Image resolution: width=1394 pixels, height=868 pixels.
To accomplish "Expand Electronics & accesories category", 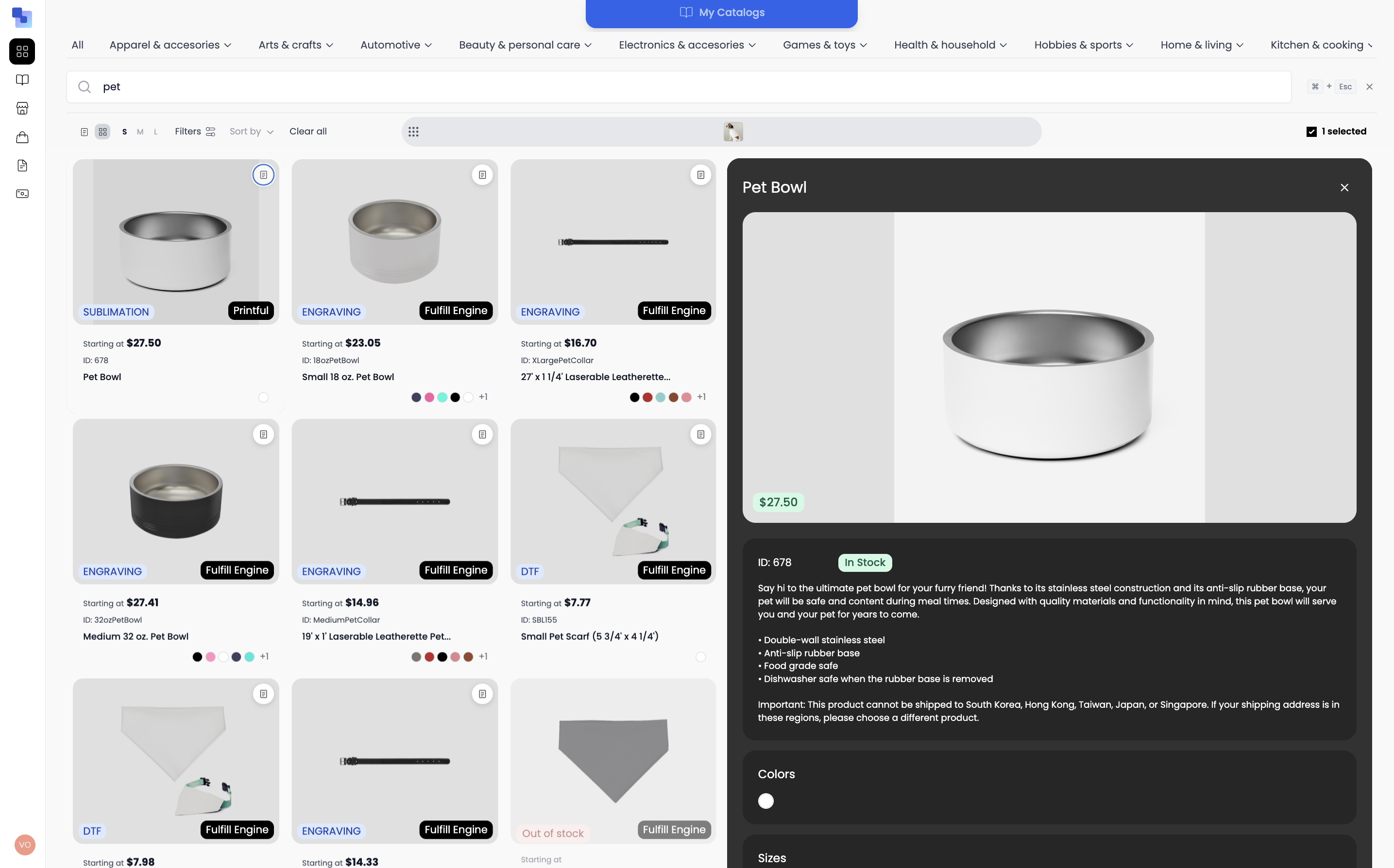I will coord(687,45).
